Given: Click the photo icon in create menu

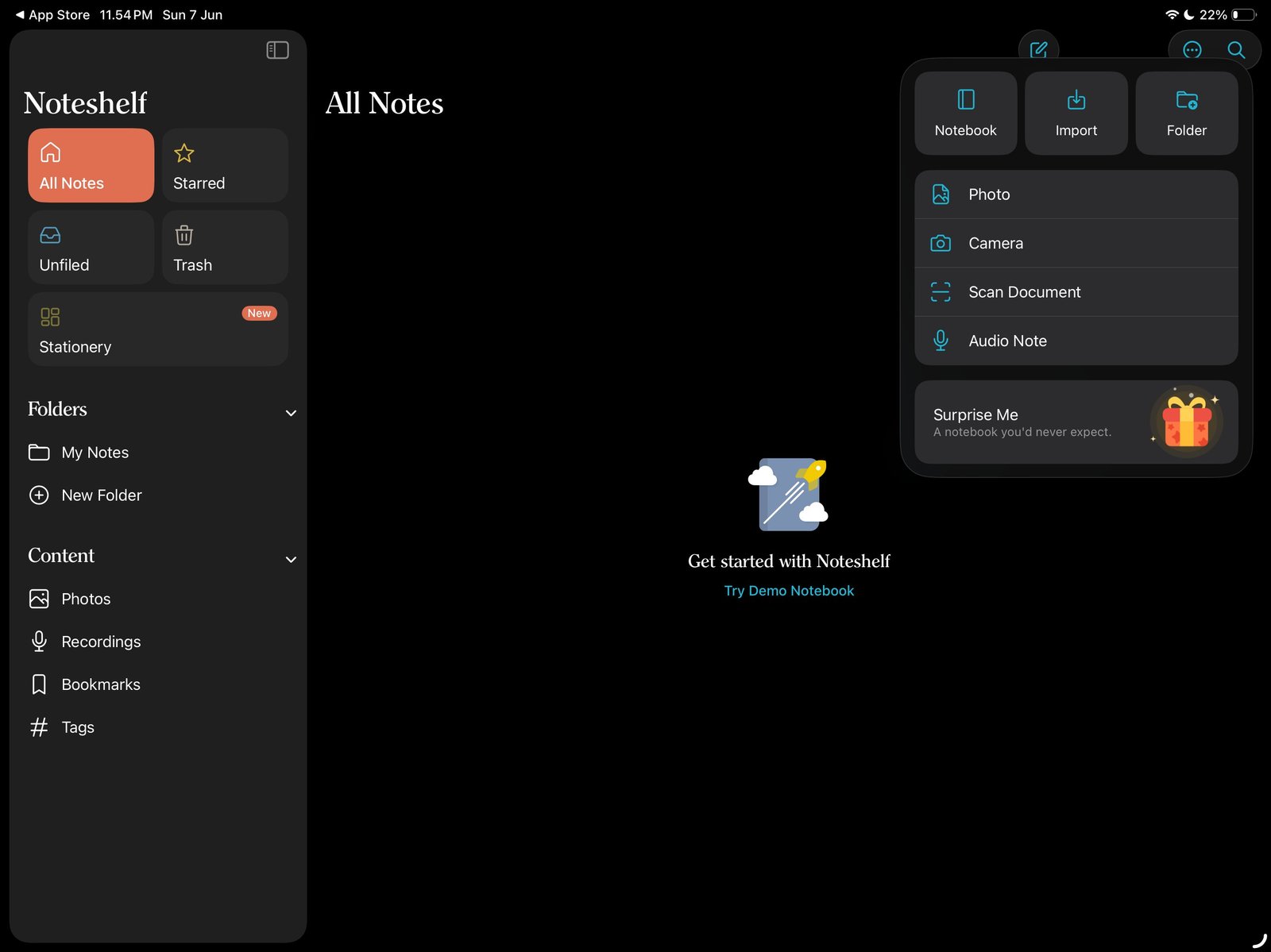Looking at the screenshot, I should click(941, 195).
